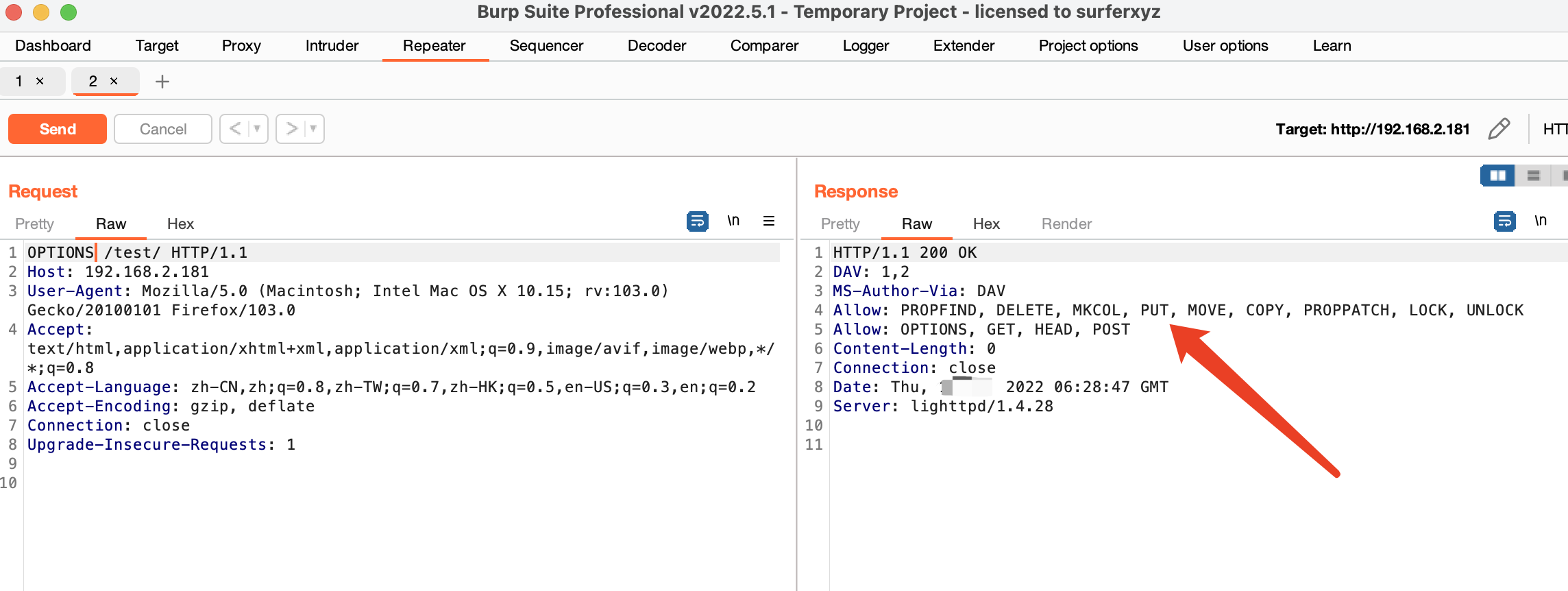Click the OPTIONS request line in editor

137,253
